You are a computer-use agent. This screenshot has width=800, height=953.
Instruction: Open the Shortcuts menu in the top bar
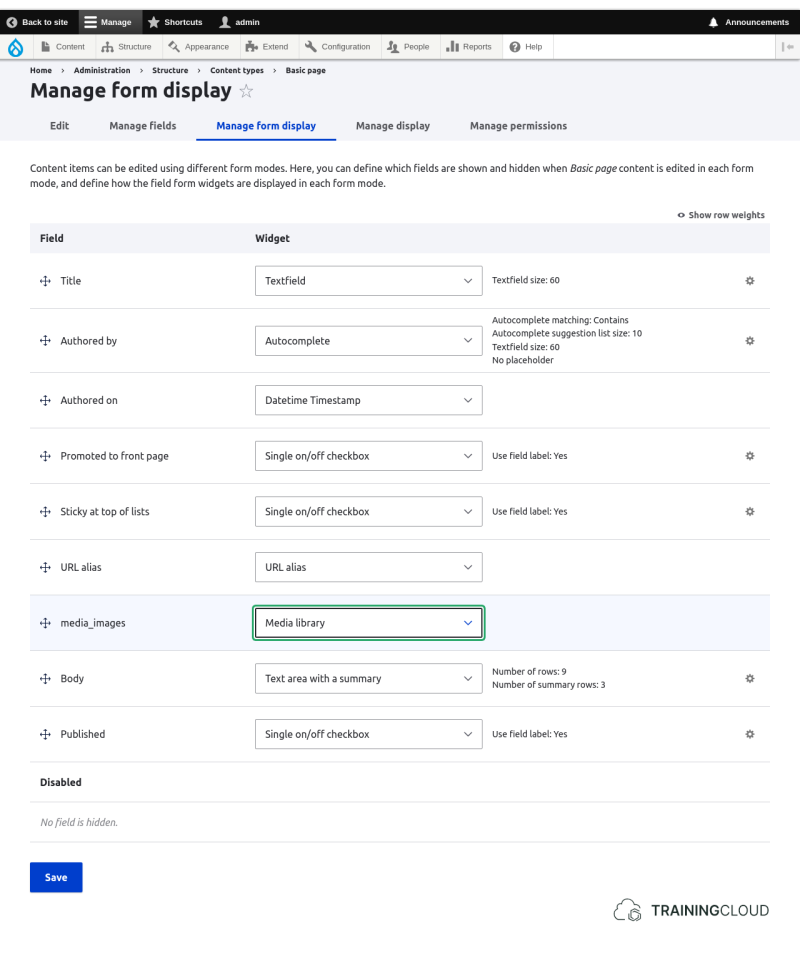click(x=175, y=22)
